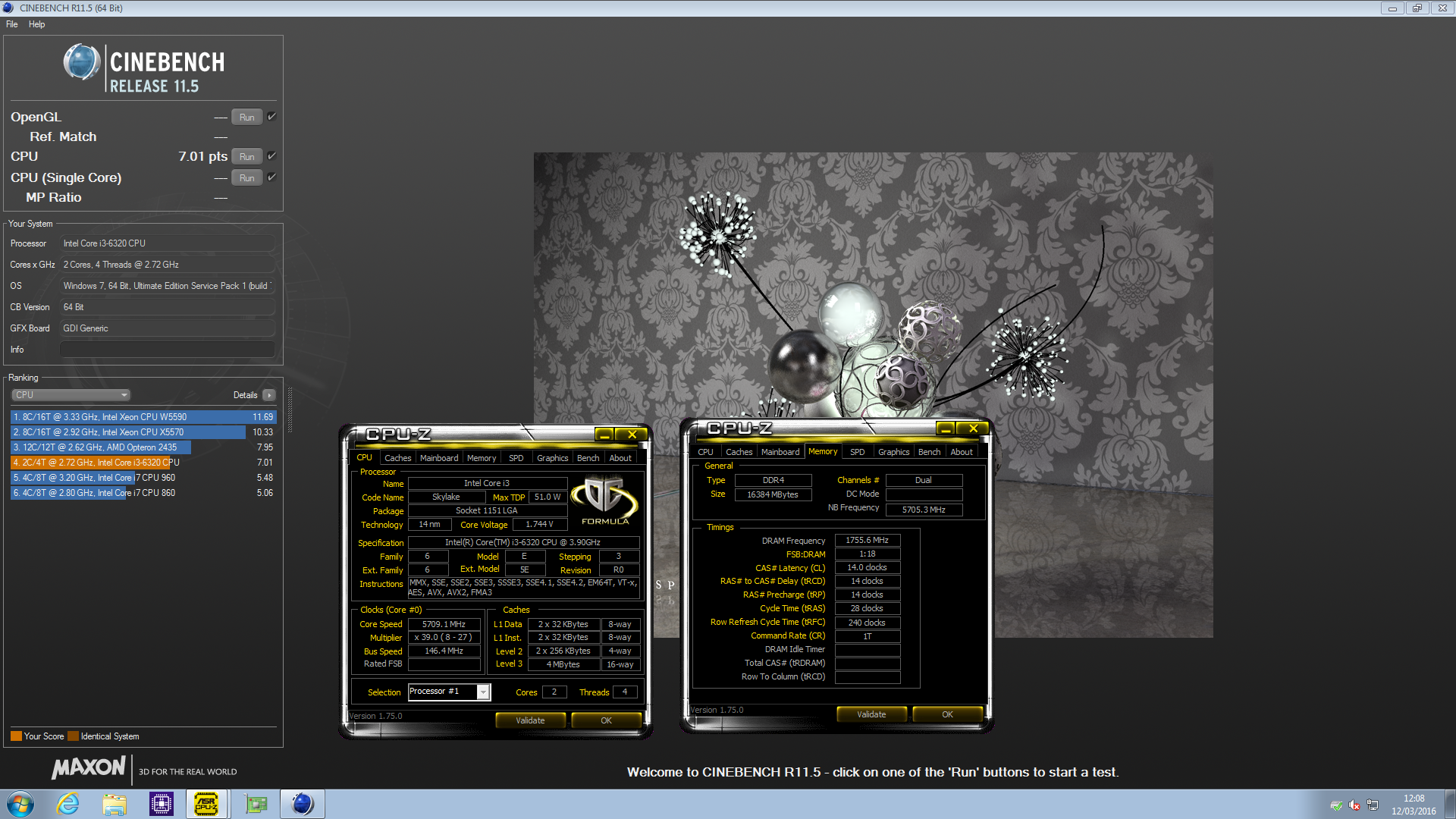Click the ROG Formula logo in CPU-Z
Screen dimensions: 1456x819
pos(604,500)
